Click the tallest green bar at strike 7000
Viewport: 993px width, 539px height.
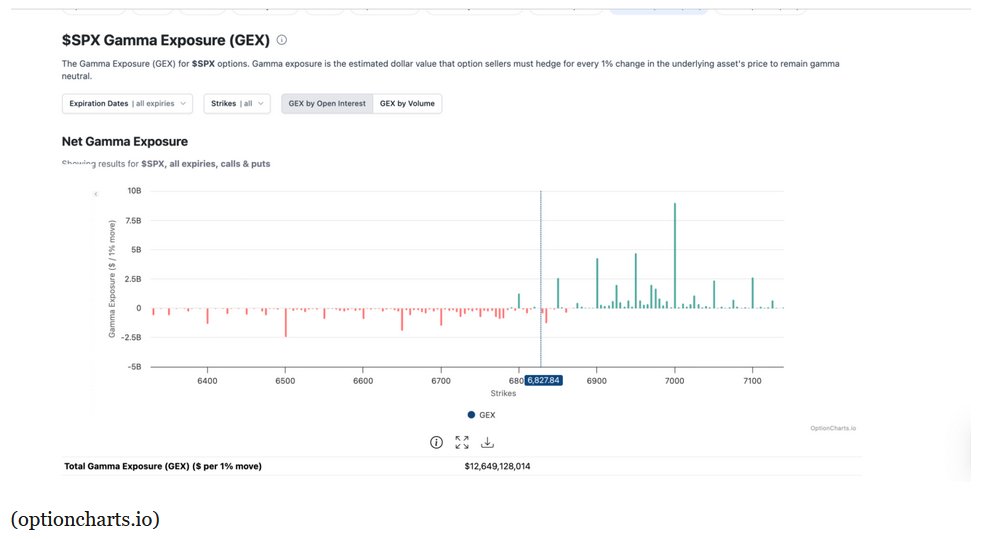click(675, 256)
